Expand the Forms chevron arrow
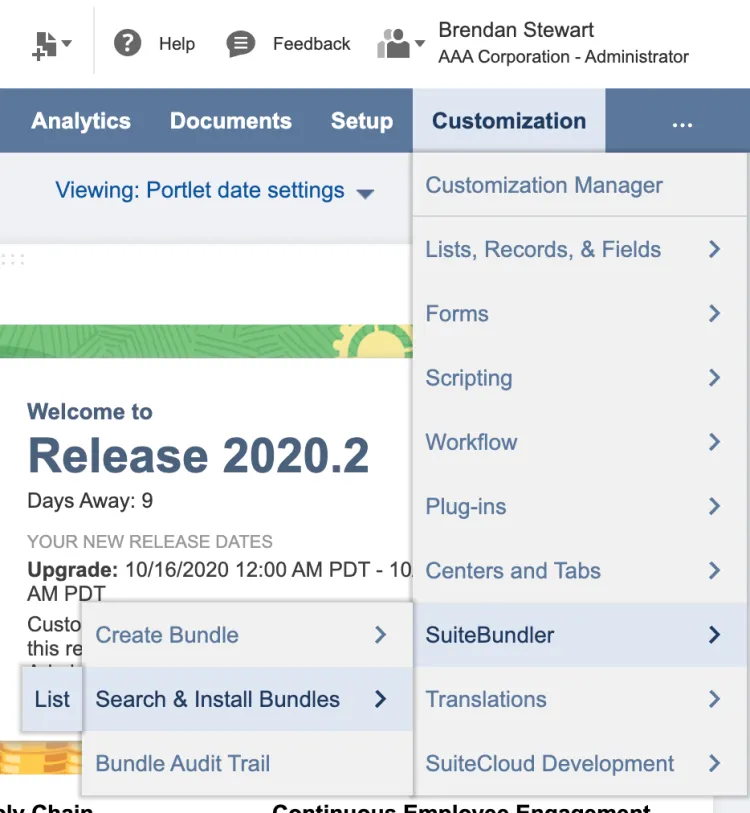Screen dimensions: 750x813 click(714, 314)
